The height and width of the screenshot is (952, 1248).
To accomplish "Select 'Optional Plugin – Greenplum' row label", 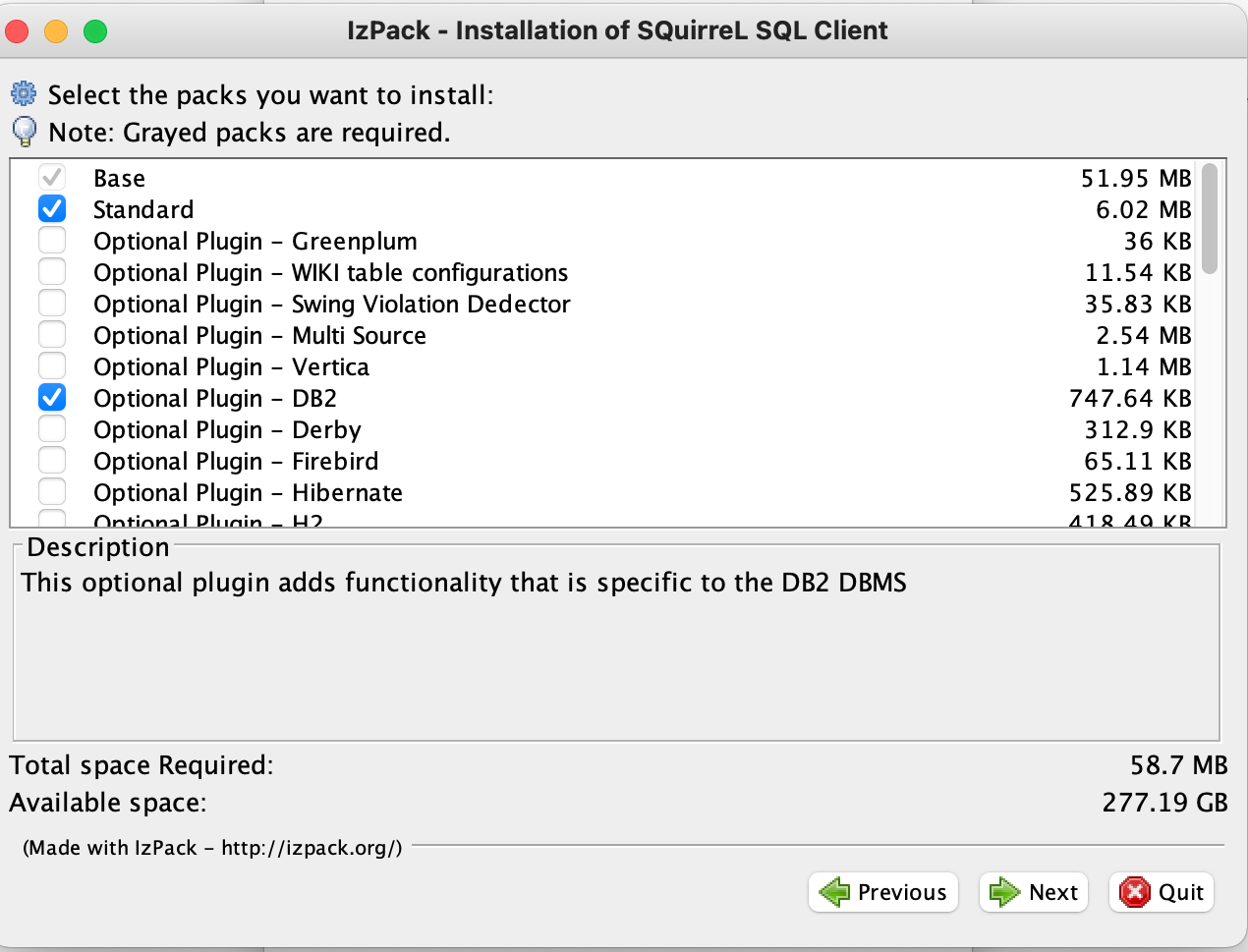I will click(255, 242).
